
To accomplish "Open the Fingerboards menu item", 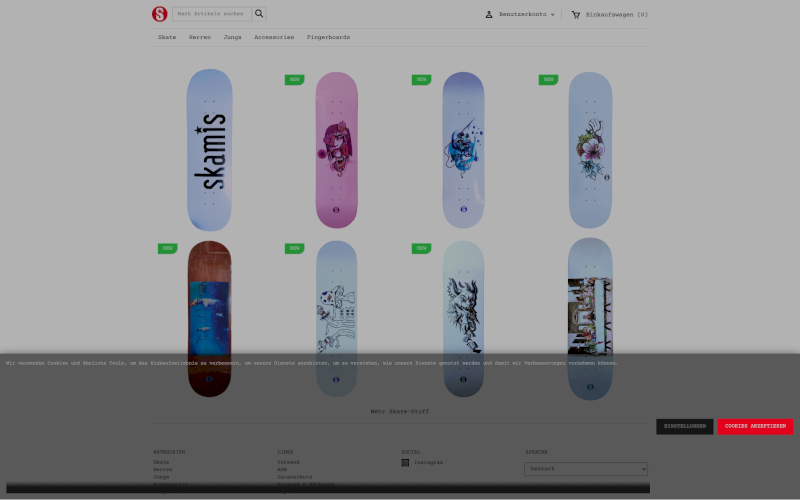I will pyautogui.click(x=328, y=37).
